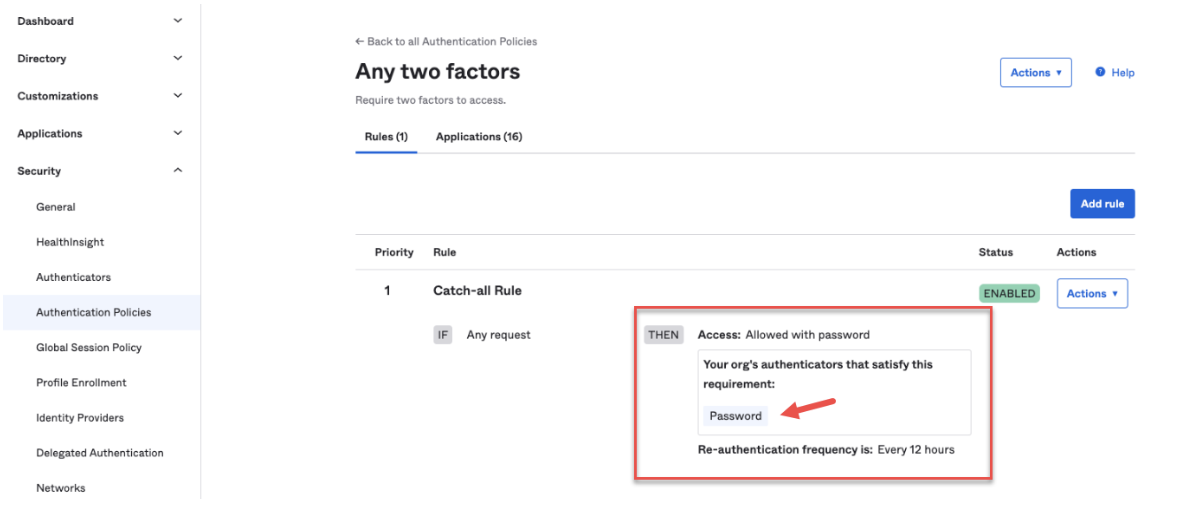Select the Rules (1) tab

(386, 137)
